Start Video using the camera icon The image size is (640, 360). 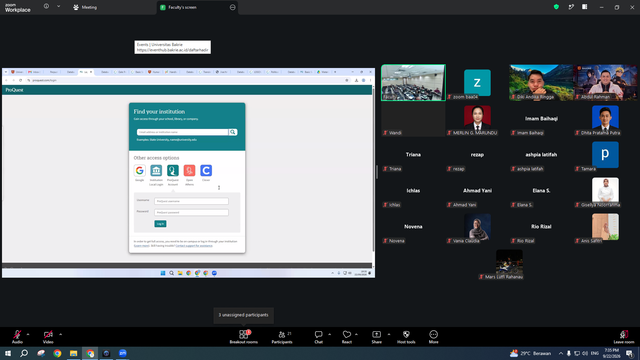48,334
